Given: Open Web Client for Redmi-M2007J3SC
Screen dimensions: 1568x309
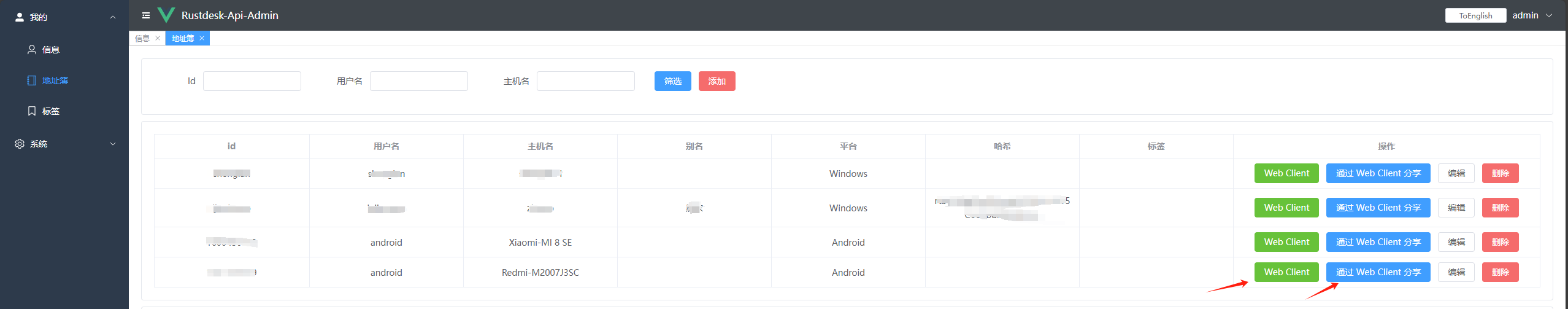Looking at the screenshot, I should (1286, 272).
